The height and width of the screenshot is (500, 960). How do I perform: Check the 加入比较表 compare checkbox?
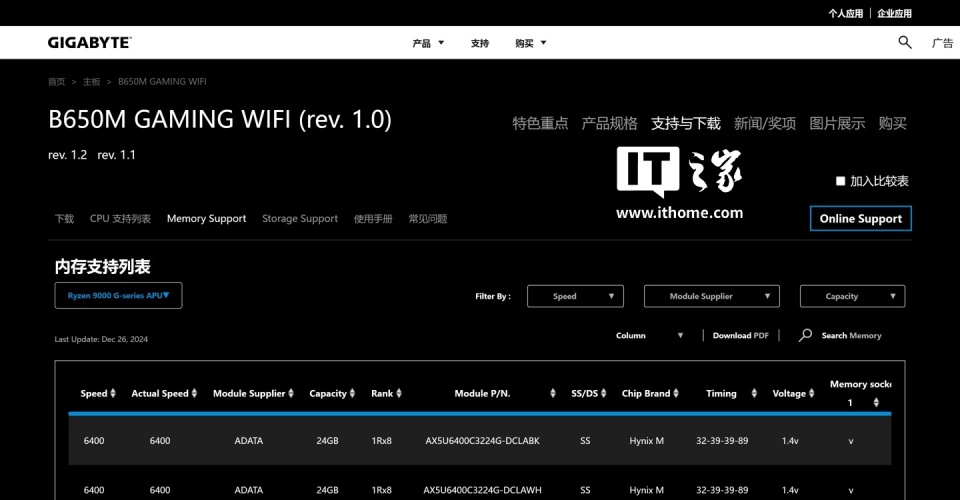click(x=841, y=181)
